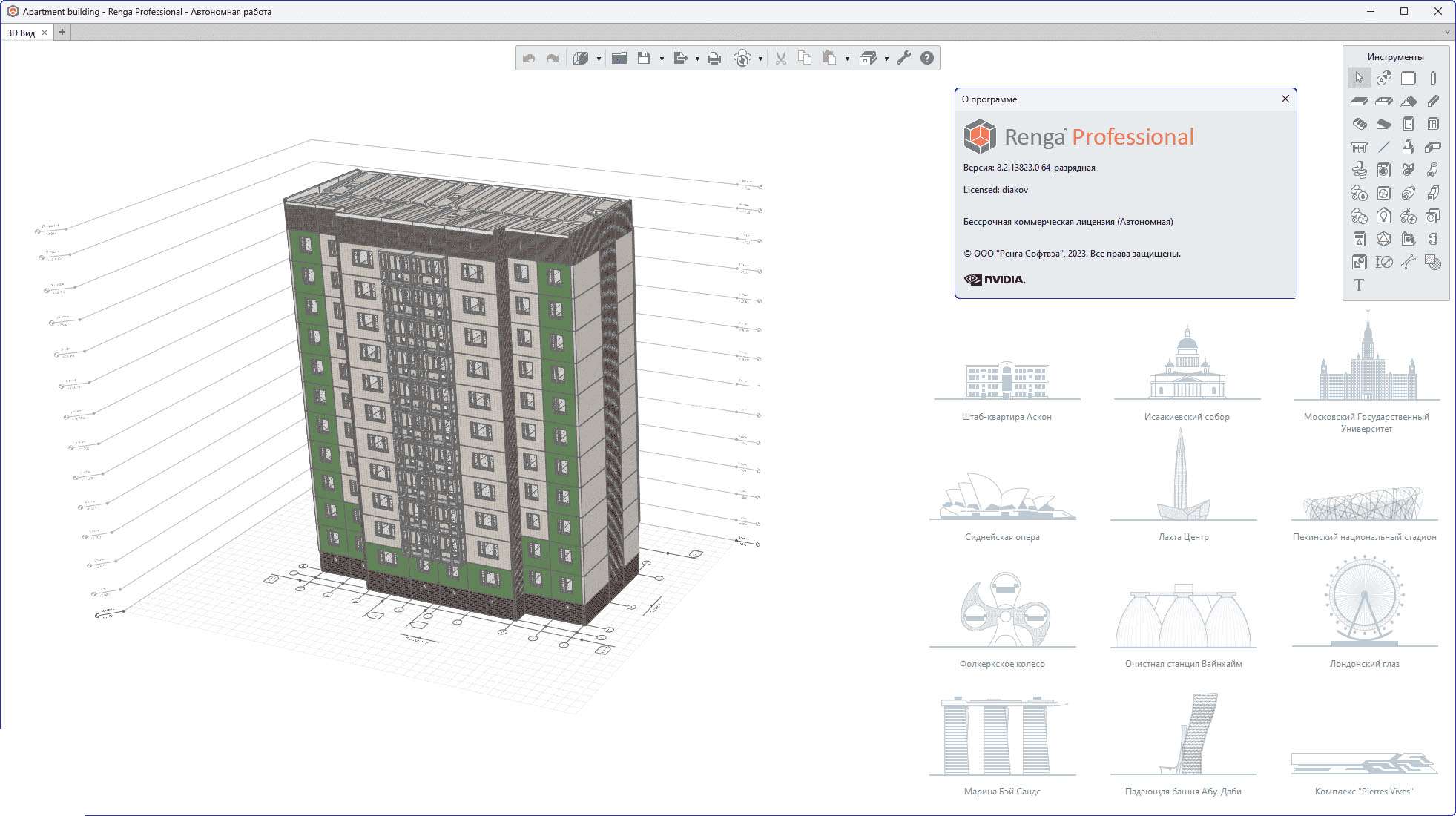This screenshot has width=1456, height=816.
Task: Activate the Roof tool
Action: pyautogui.click(x=1408, y=101)
